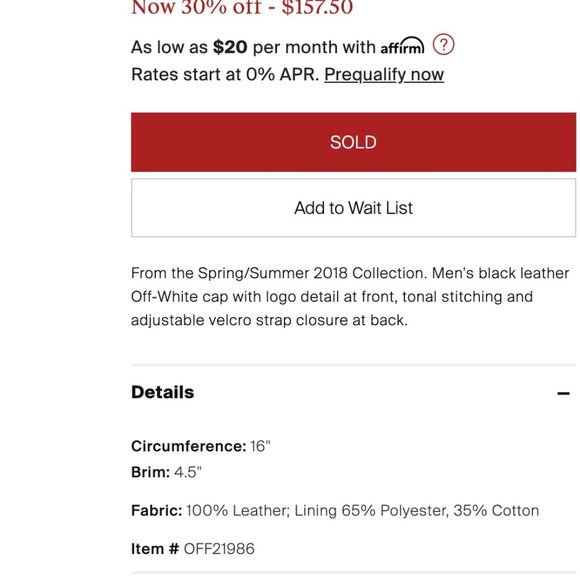Image resolution: width=580 pixels, height=580 pixels.
Task: Click the Brim 4.5" detail
Action: tap(166, 472)
